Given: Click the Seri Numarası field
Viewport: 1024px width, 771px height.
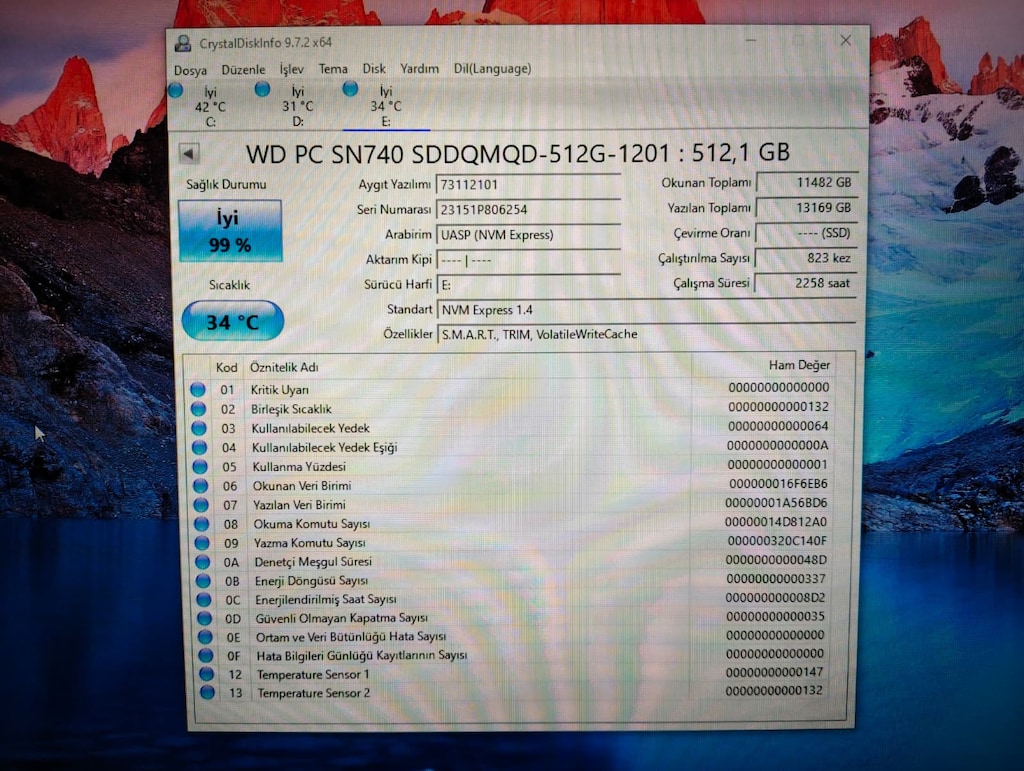Looking at the screenshot, I should click(x=528, y=210).
